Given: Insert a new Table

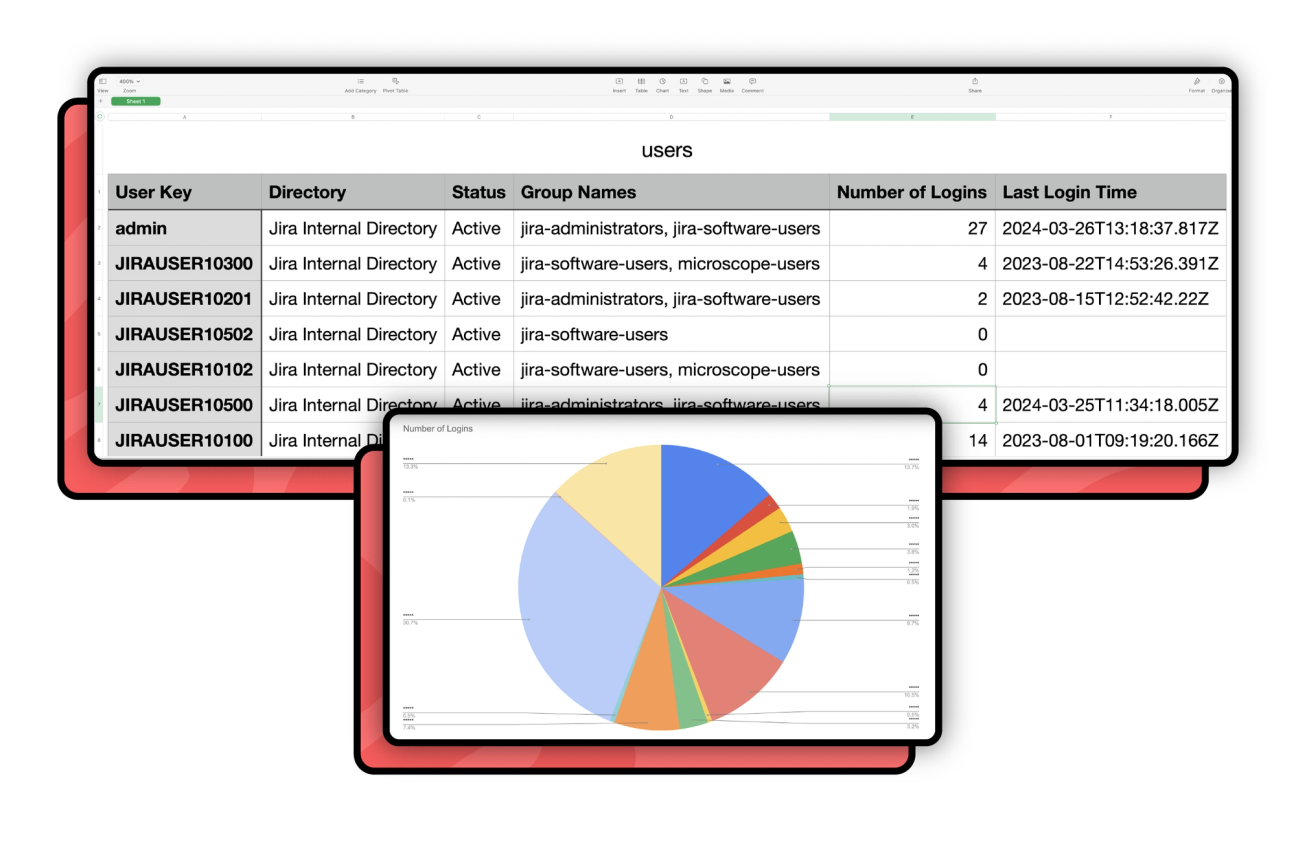Looking at the screenshot, I should pyautogui.click(x=641, y=82).
